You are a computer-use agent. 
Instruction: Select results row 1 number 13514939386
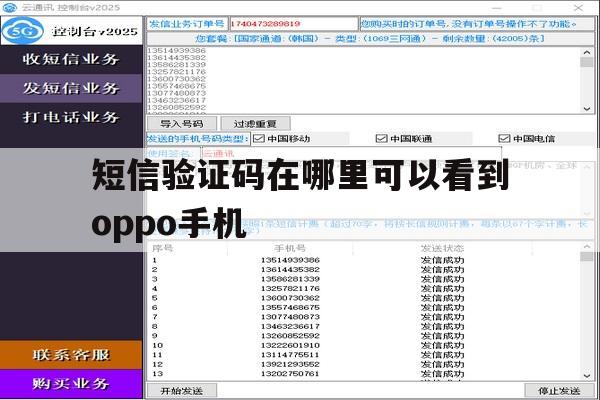point(290,260)
